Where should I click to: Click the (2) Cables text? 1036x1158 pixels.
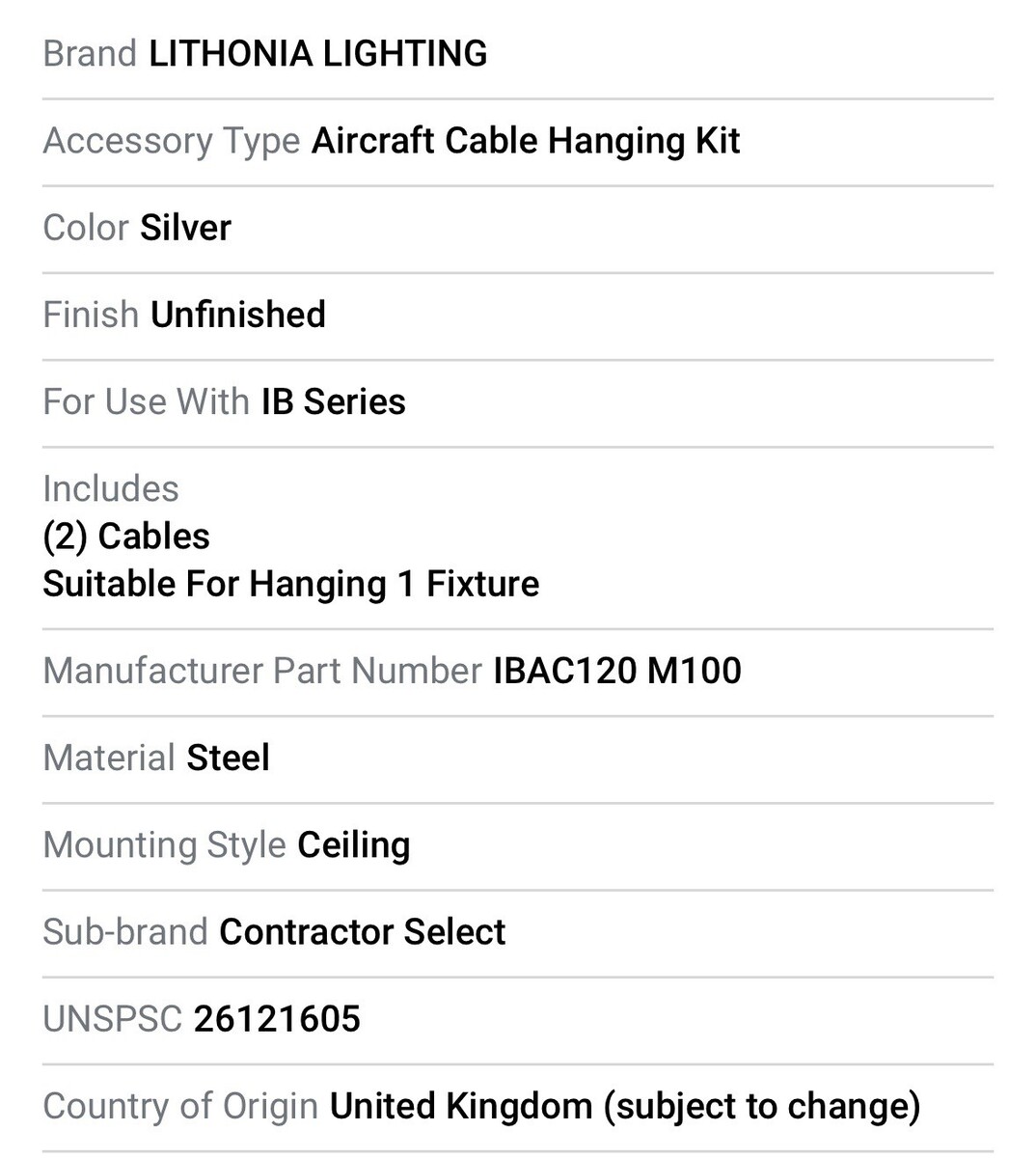click(126, 537)
